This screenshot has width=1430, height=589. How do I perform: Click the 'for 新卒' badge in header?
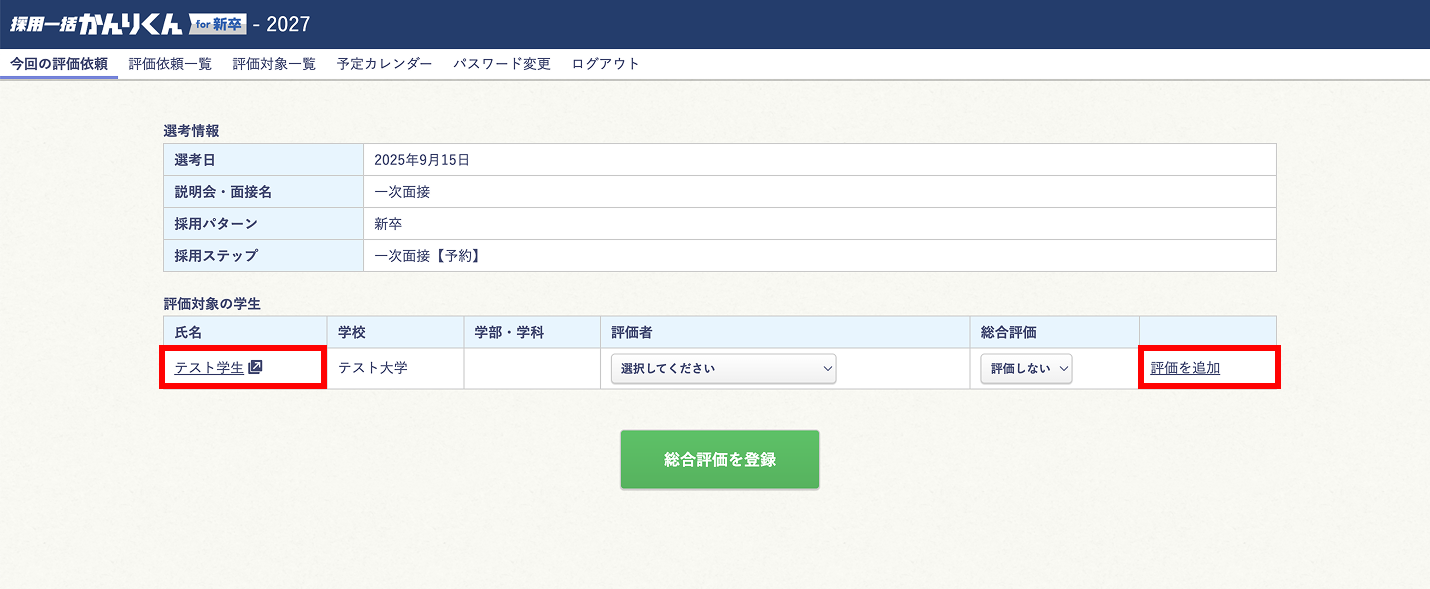[x=218, y=24]
